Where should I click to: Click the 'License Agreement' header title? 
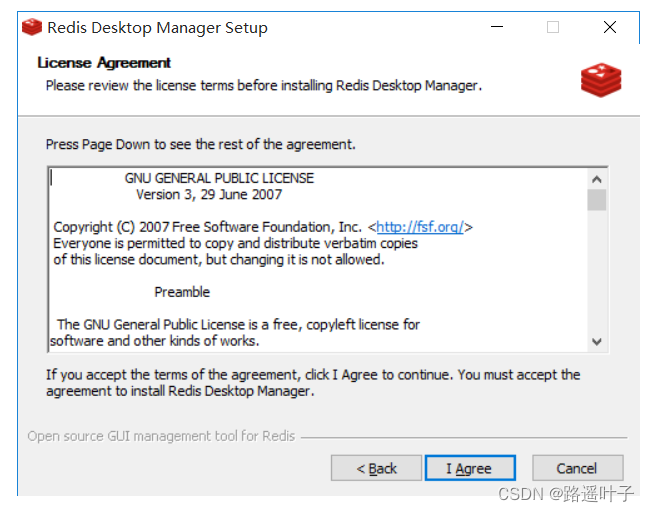coord(104,63)
